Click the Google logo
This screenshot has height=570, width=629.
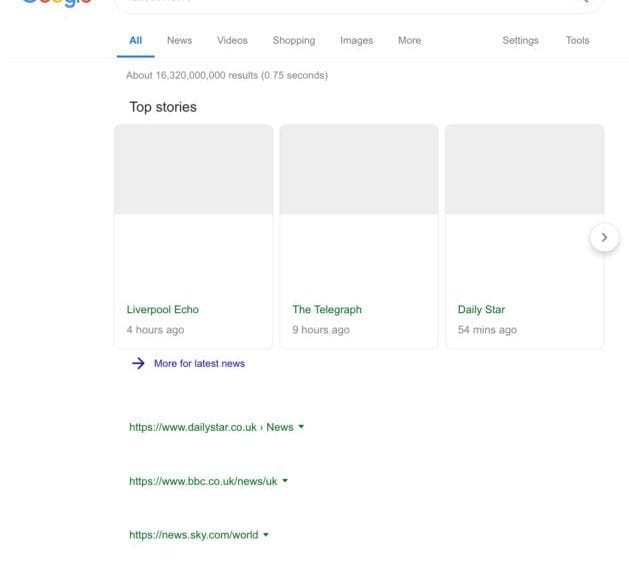pyautogui.click(x=57, y=3)
